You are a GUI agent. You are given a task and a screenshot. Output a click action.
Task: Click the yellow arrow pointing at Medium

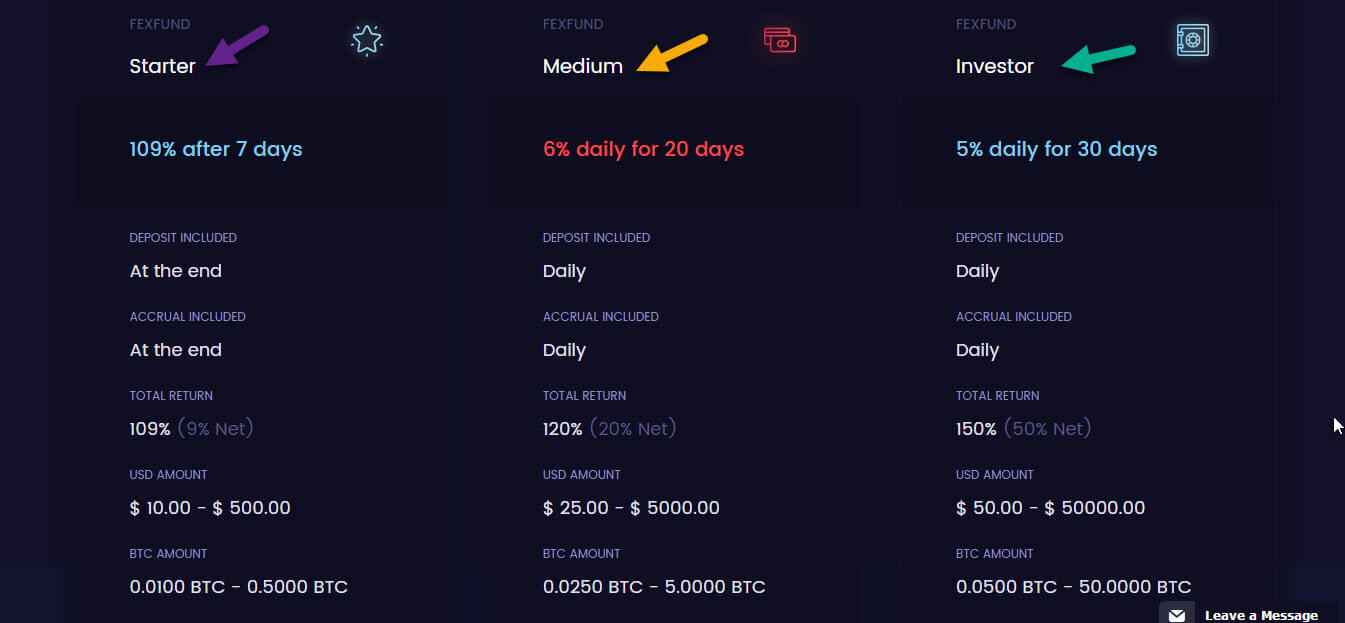[x=672, y=54]
